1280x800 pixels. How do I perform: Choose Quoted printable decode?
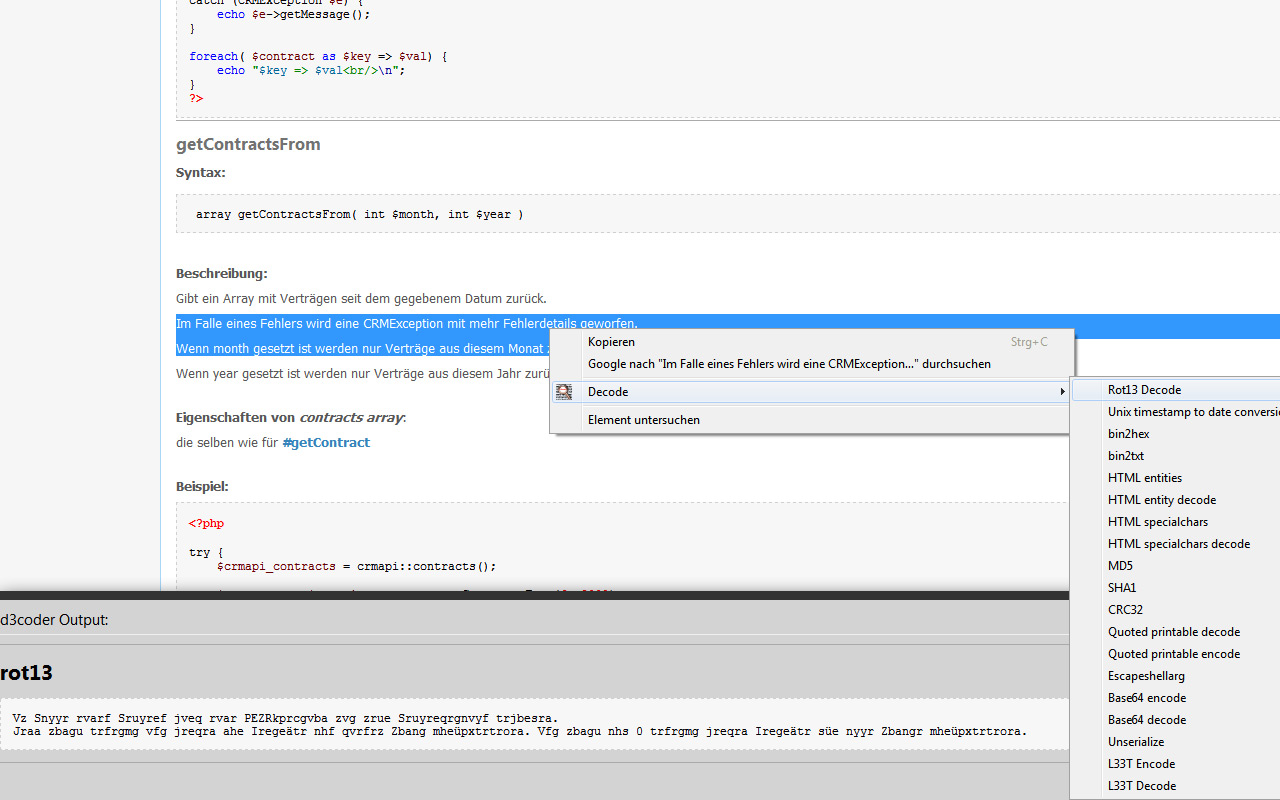[x=1174, y=632]
